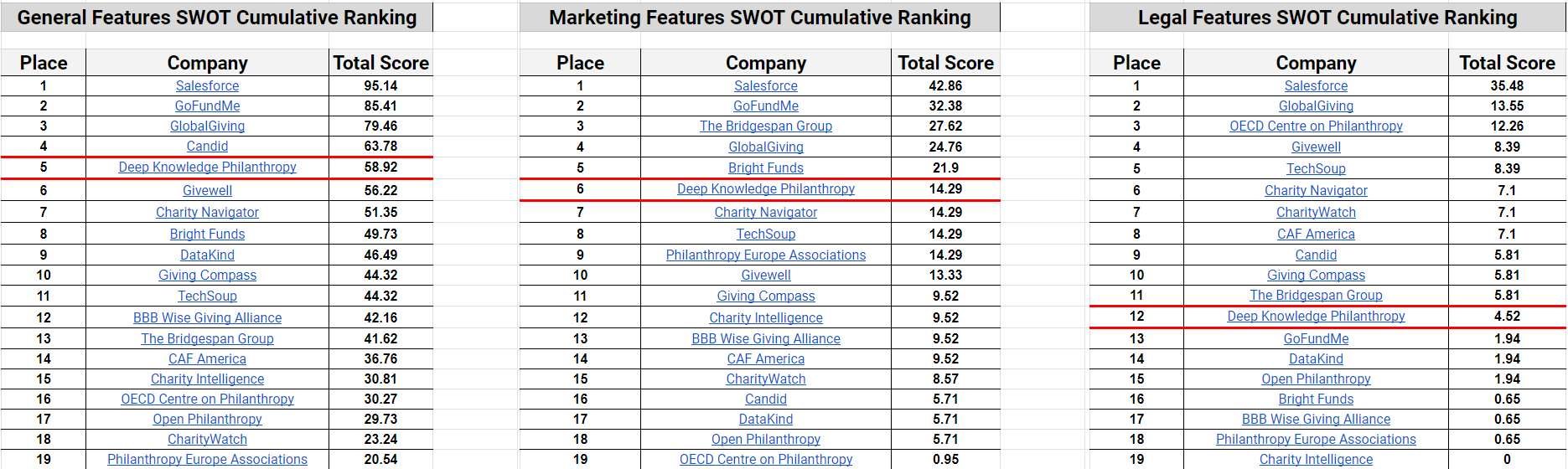Screen dimensions: 1568x469
Task: Click Open Philanthropy in Legal Features table
Action: 1316,379
